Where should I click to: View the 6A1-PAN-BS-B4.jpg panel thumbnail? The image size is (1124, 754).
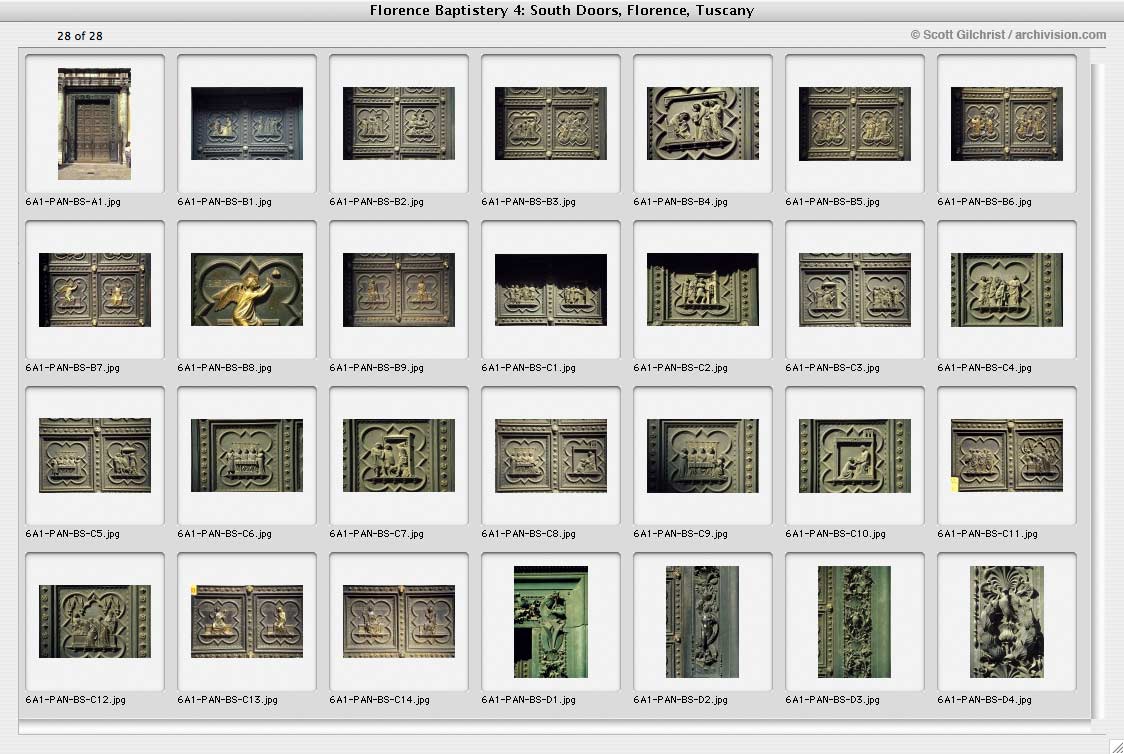click(x=702, y=123)
